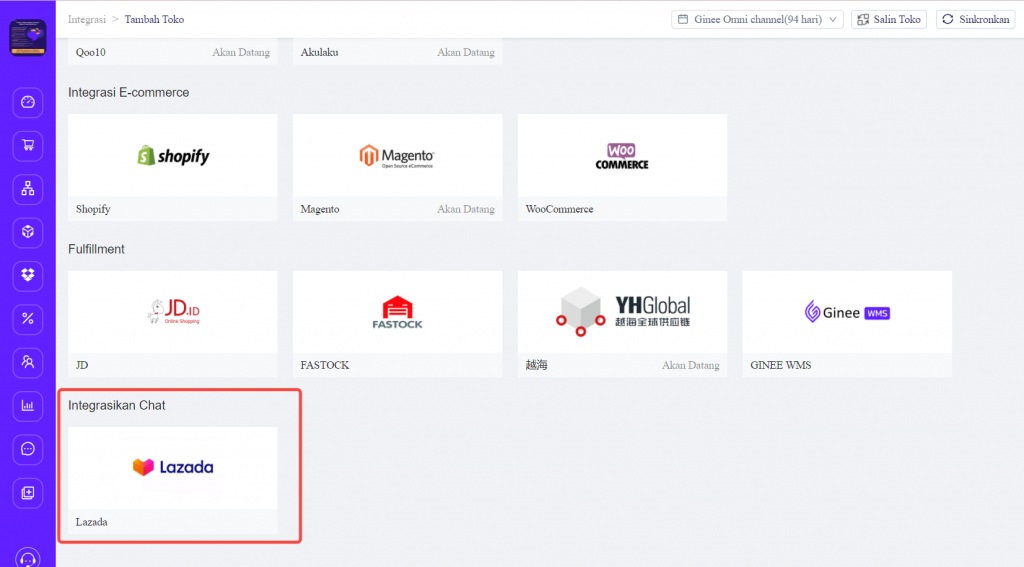Select the Lazada chat integration logo
This screenshot has width=1024, height=567.
click(172, 468)
